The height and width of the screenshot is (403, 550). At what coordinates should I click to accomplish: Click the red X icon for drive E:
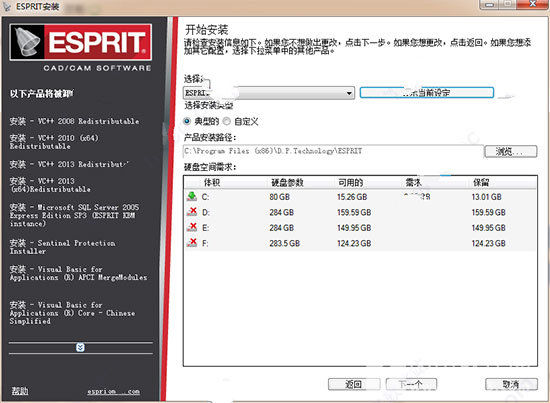pos(192,227)
